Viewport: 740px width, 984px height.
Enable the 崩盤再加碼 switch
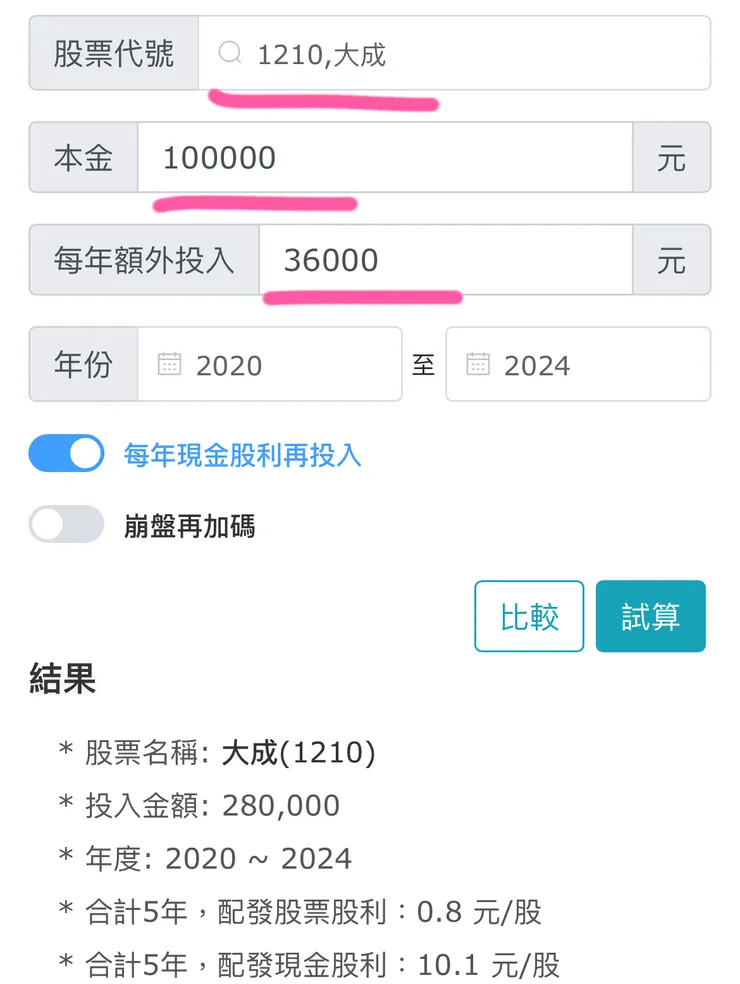tap(67, 525)
